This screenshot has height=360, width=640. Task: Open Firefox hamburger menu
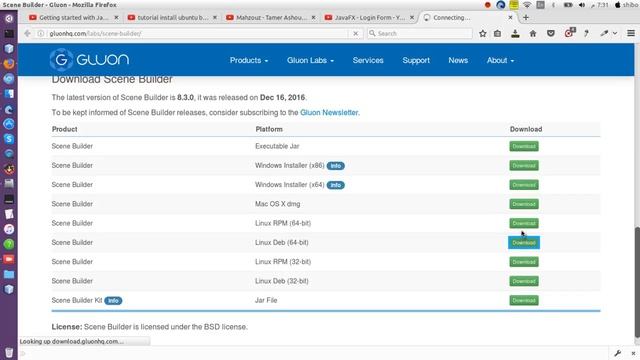(631, 33)
